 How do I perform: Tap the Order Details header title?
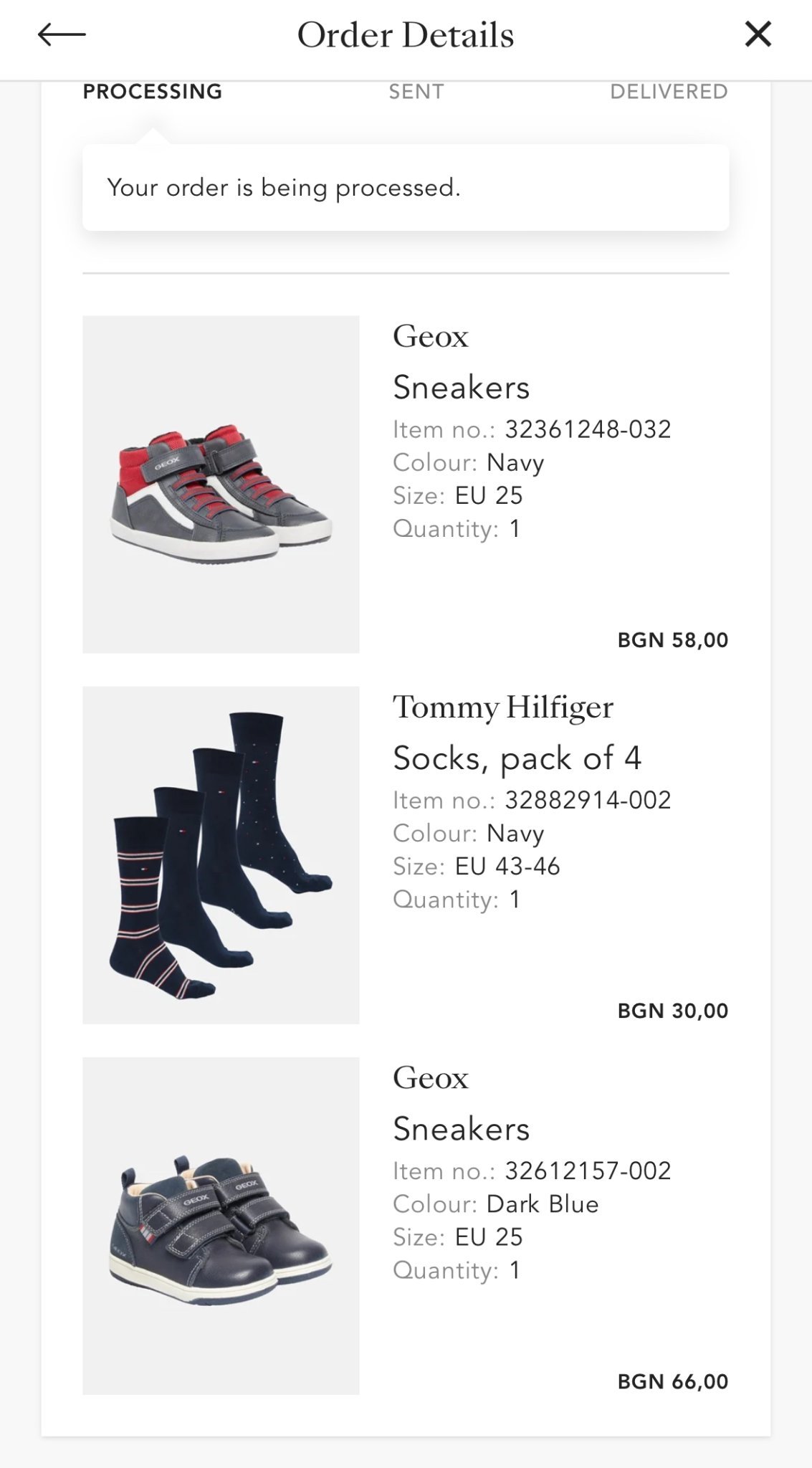(406, 34)
